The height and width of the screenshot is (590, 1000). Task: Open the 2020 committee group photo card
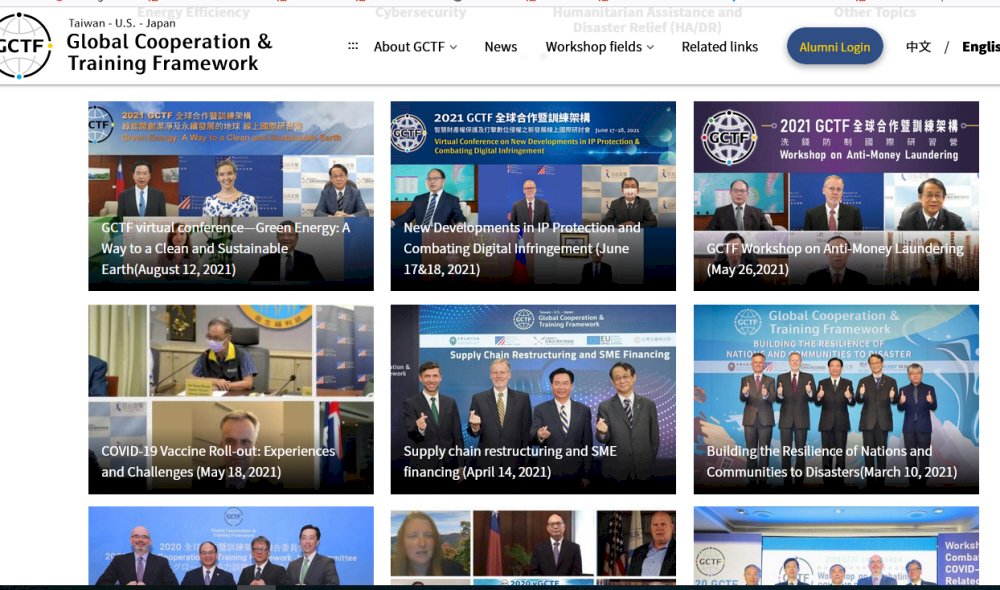click(x=231, y=546)
